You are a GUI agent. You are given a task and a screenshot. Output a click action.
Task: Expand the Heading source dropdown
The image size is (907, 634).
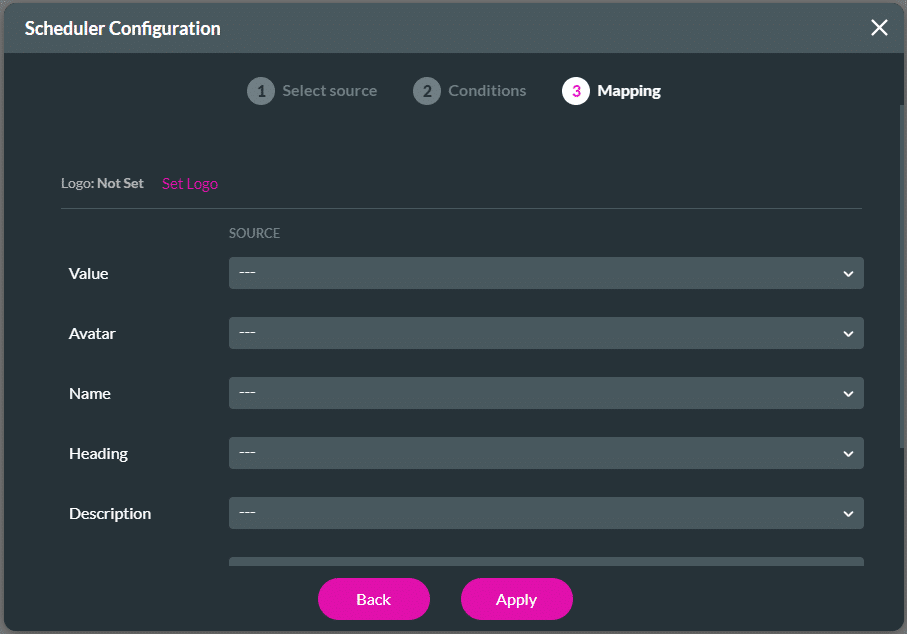tap(545, 453)
